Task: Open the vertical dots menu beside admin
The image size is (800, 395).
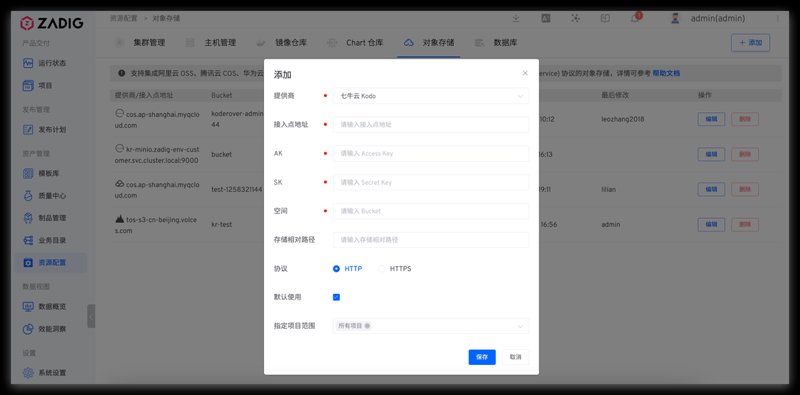Action: tap(778, 18)
